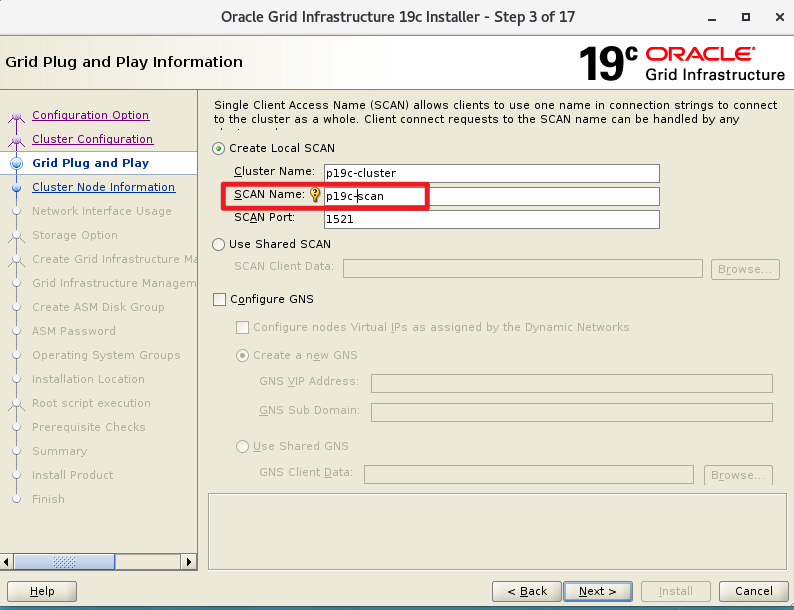Choose the Create a new GNS option
Image resolution: width=794 pixels, height=610 pixels.
pyautogui.click(x=243, y=355)
